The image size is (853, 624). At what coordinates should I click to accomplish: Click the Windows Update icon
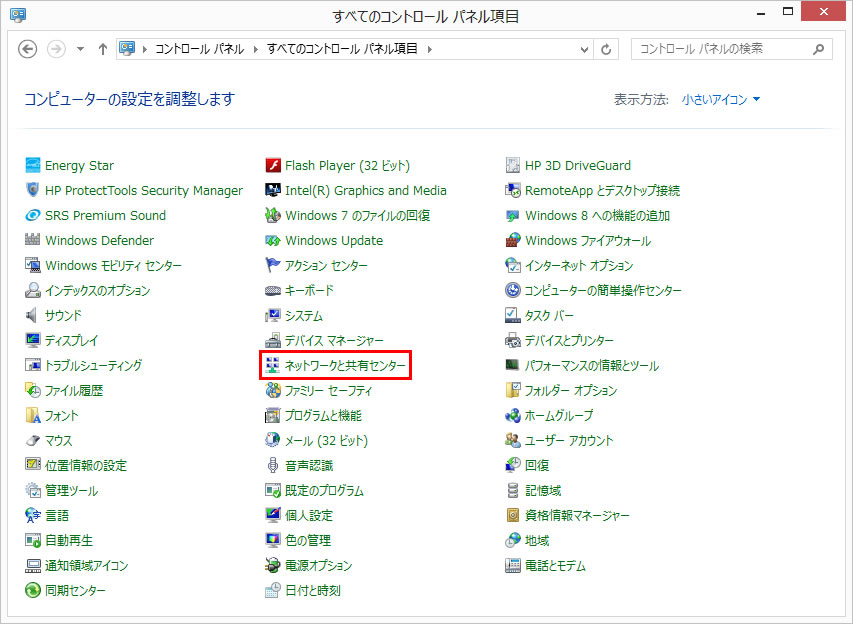(x=273, y=240)
